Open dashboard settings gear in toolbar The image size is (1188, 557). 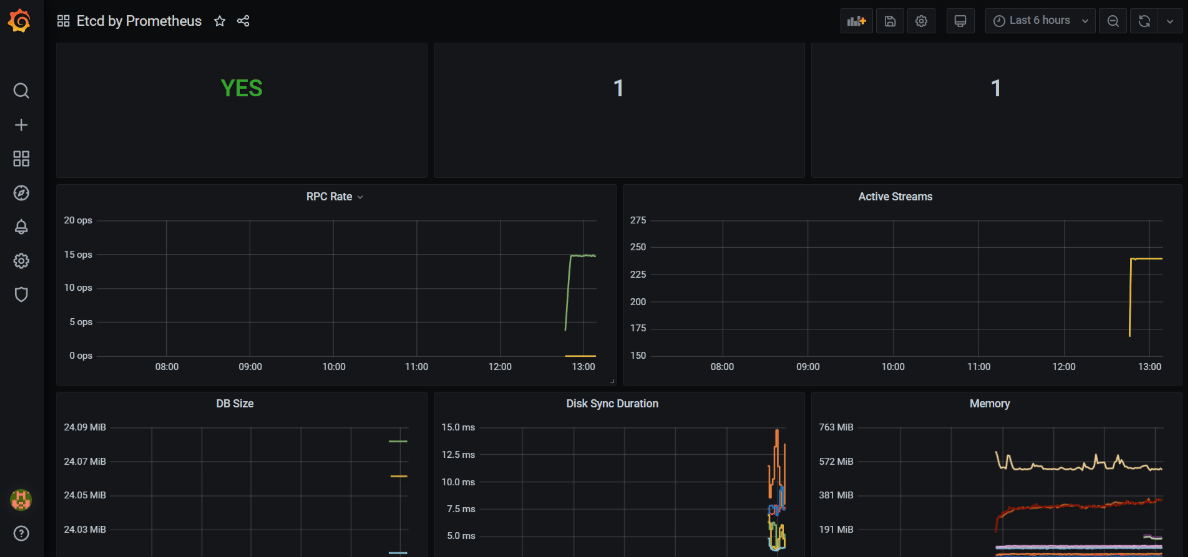(921, 21)
